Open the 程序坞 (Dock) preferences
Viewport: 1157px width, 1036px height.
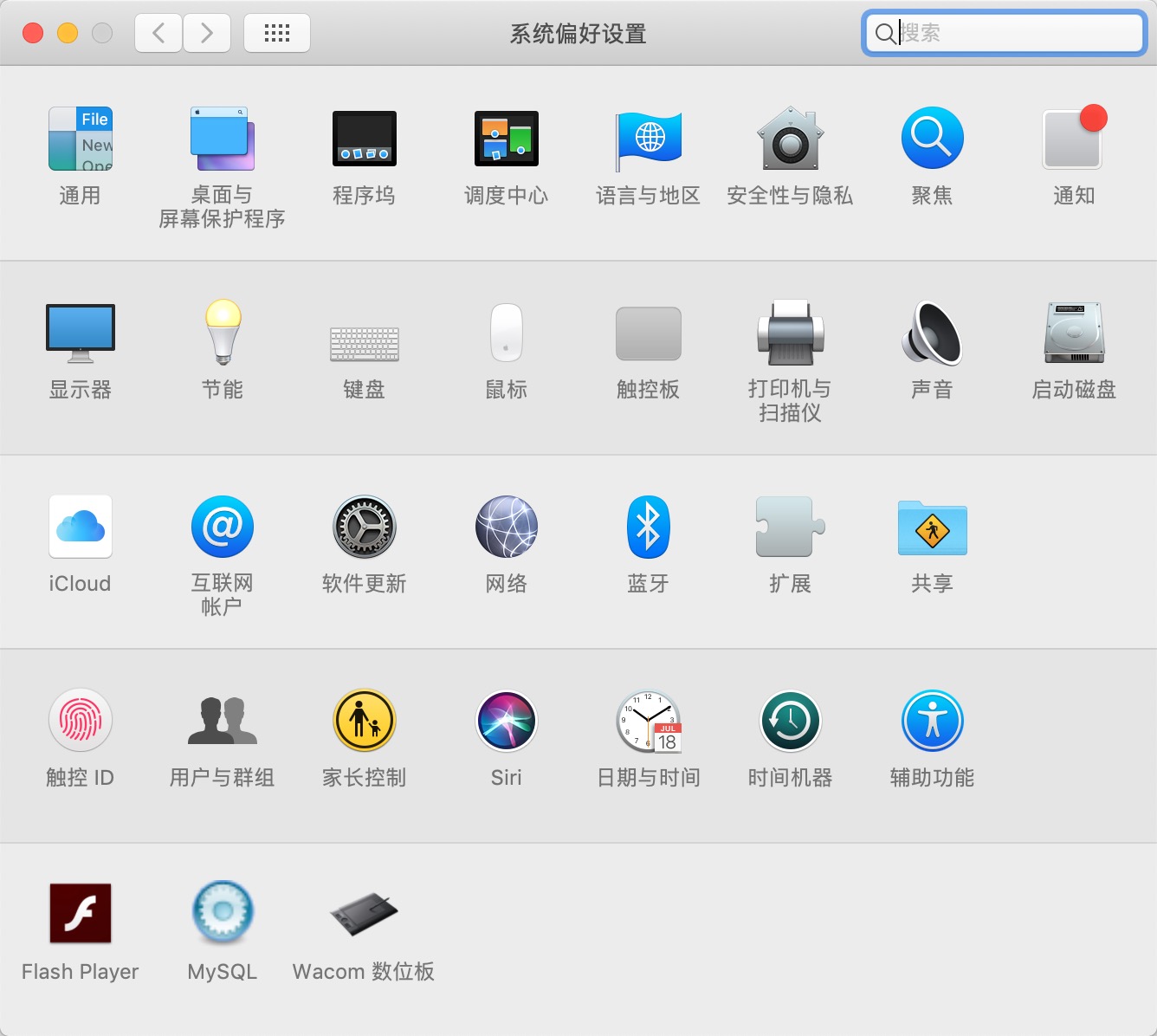365,139
